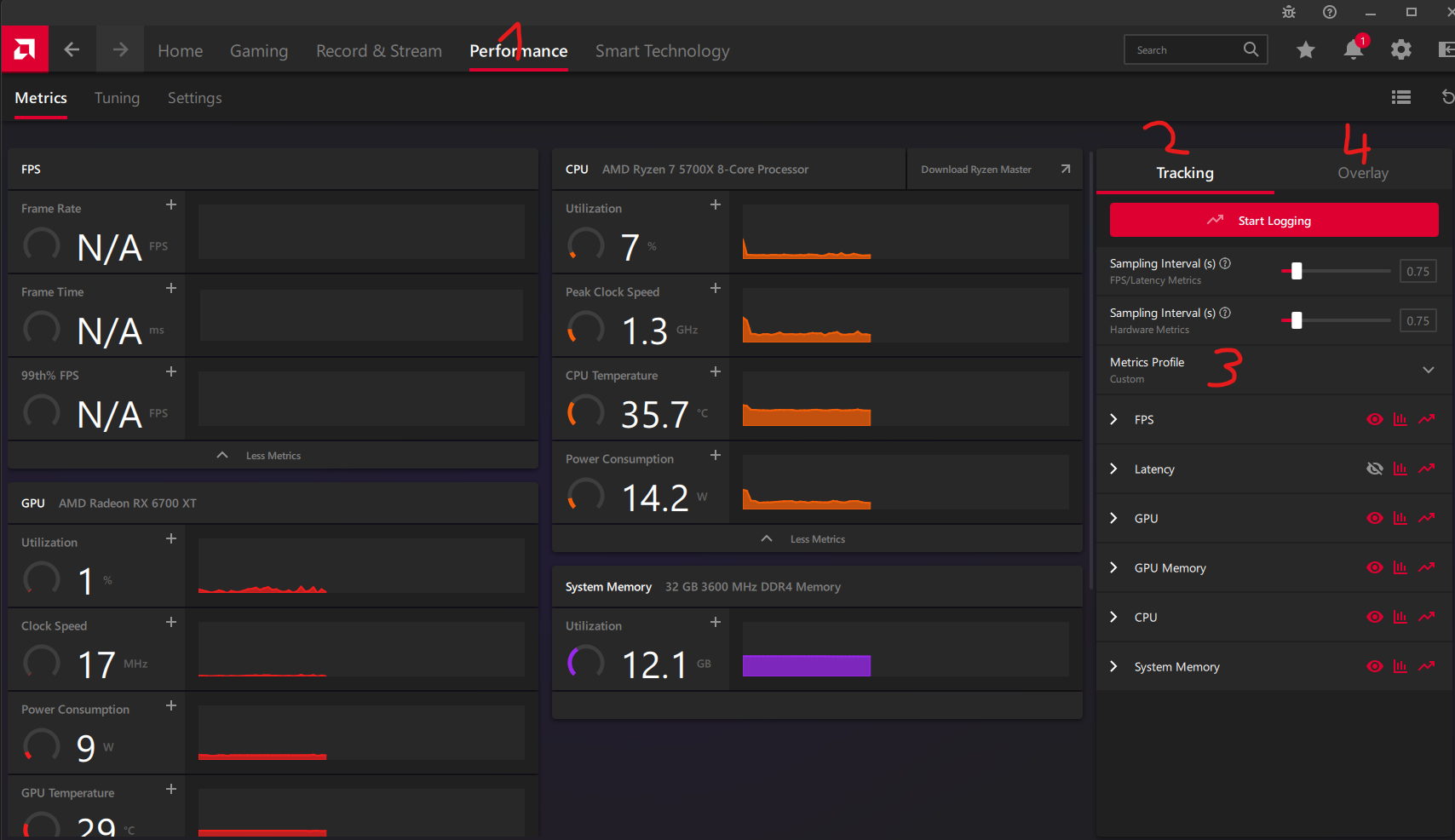Viewport: 1455px width, 840px height.
Task: Go forward with the right arrow
Action: click(x=120, y=49)
